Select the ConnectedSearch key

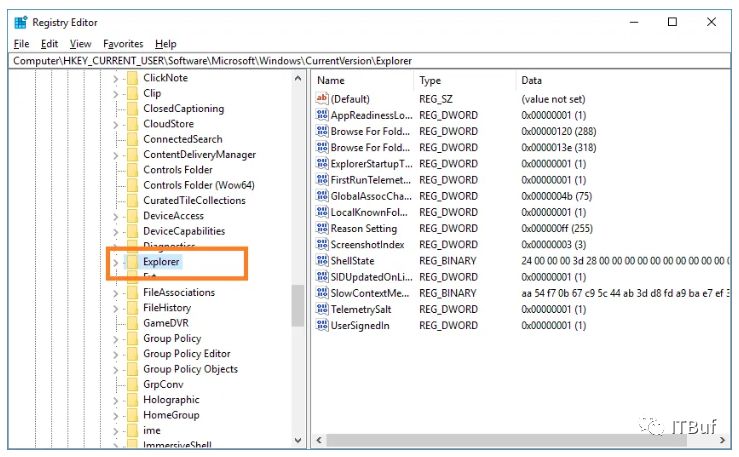pyautogui.click(x=182, y=139)
